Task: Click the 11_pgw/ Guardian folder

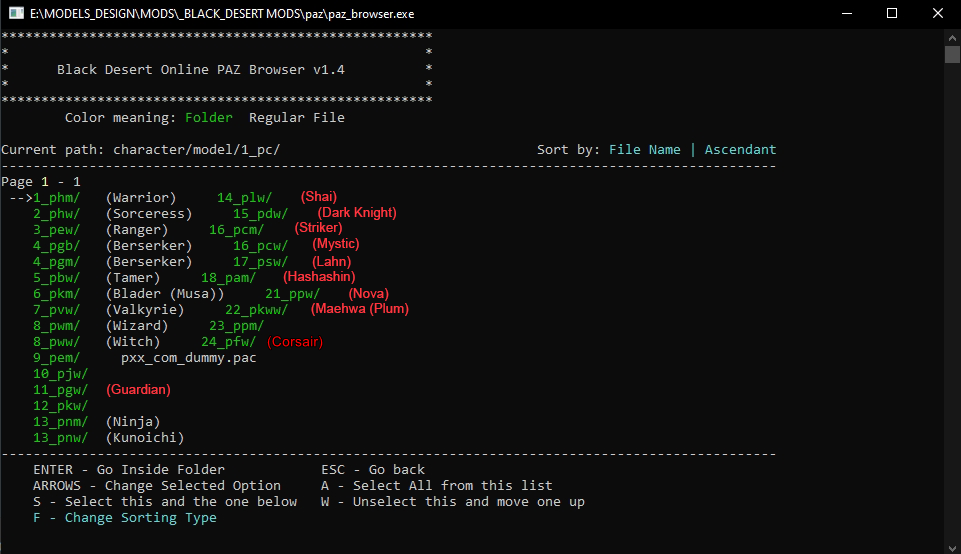Action: (61, 389)
